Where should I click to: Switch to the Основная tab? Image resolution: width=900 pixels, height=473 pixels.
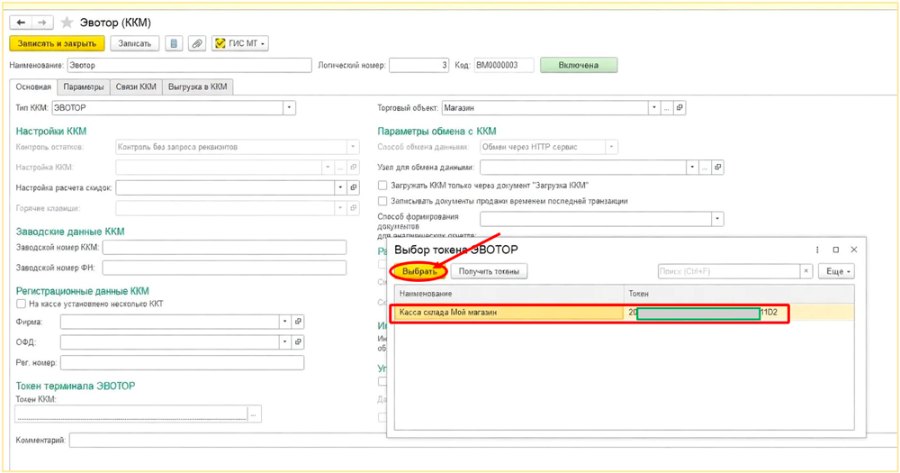33,87
